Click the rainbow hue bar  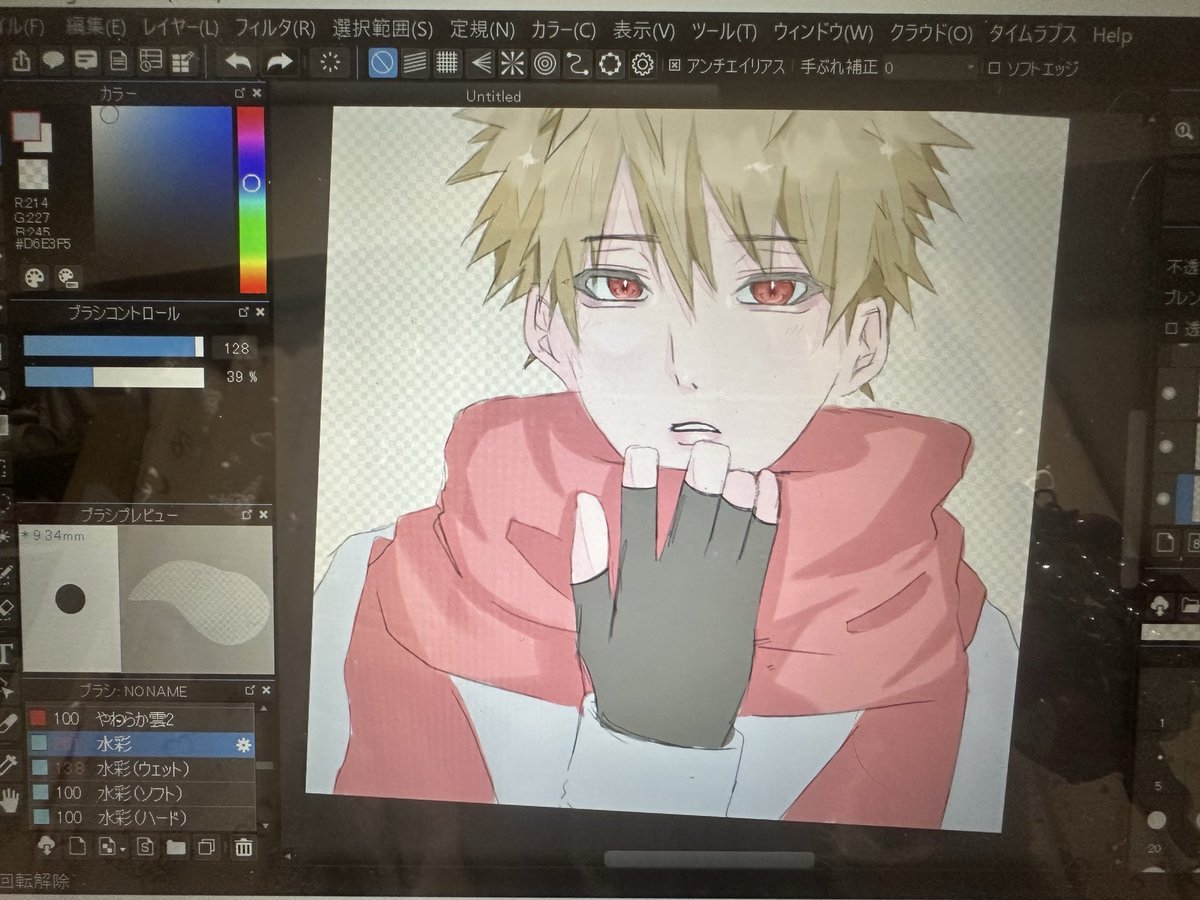coord(251,199)
